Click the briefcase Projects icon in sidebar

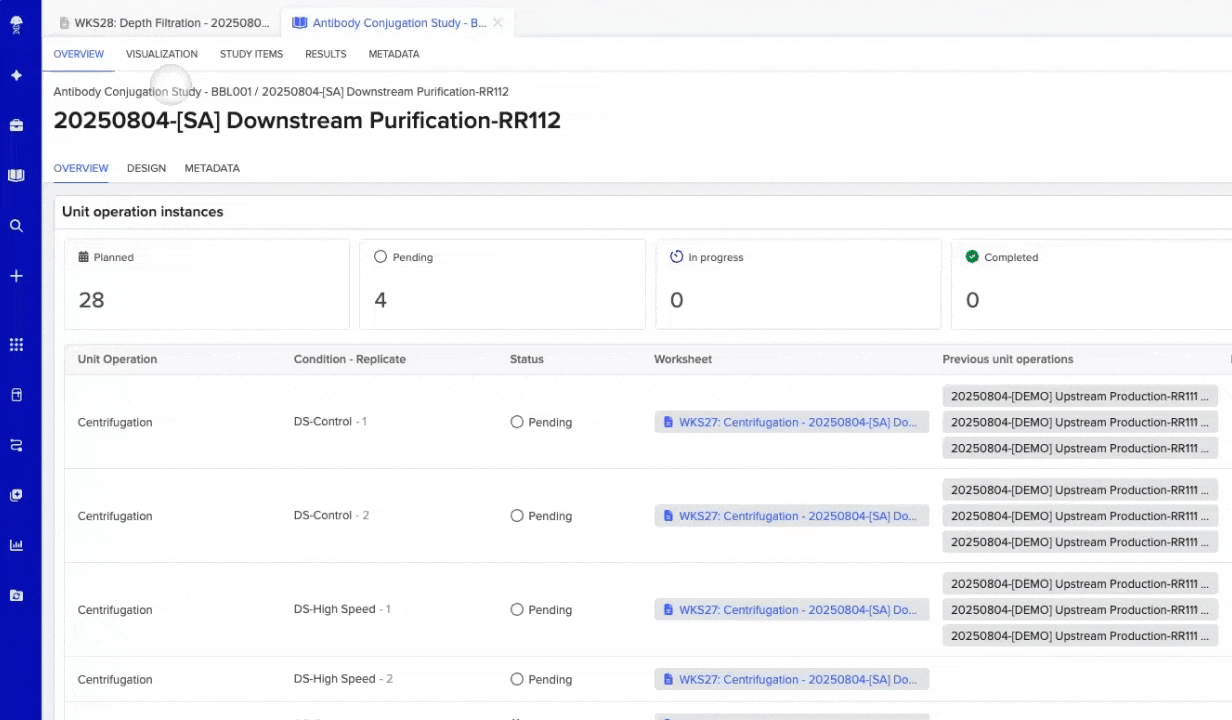pos(16,126)
